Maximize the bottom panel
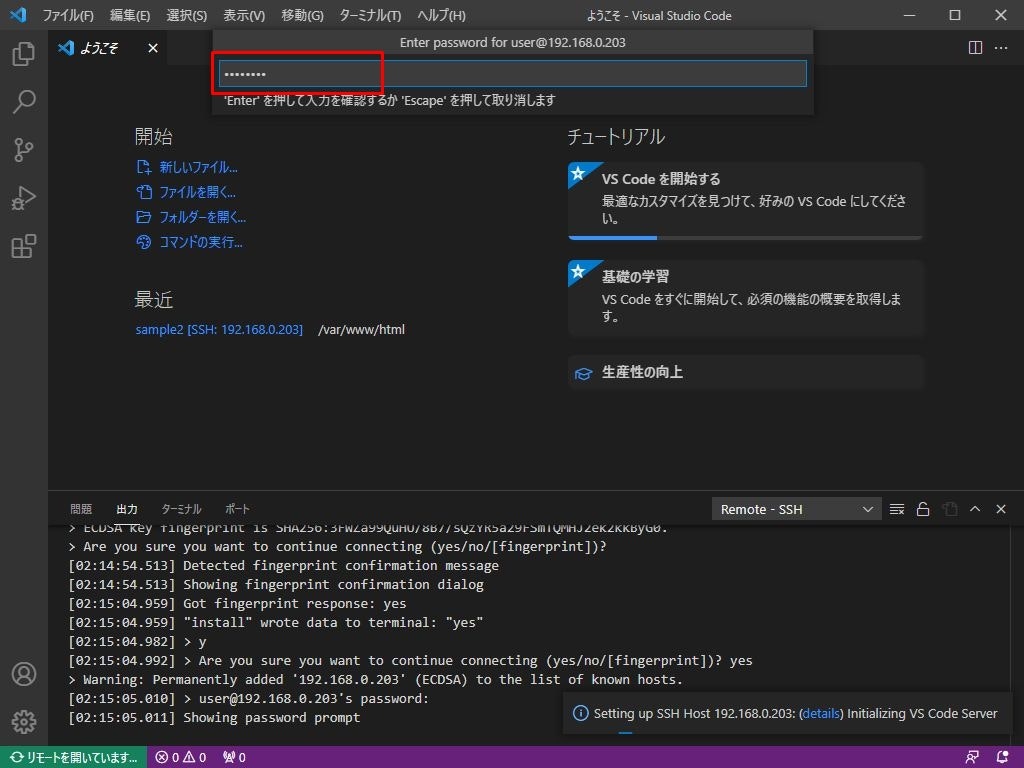Viewport: 1024px width, 768px height. (975, 509)
